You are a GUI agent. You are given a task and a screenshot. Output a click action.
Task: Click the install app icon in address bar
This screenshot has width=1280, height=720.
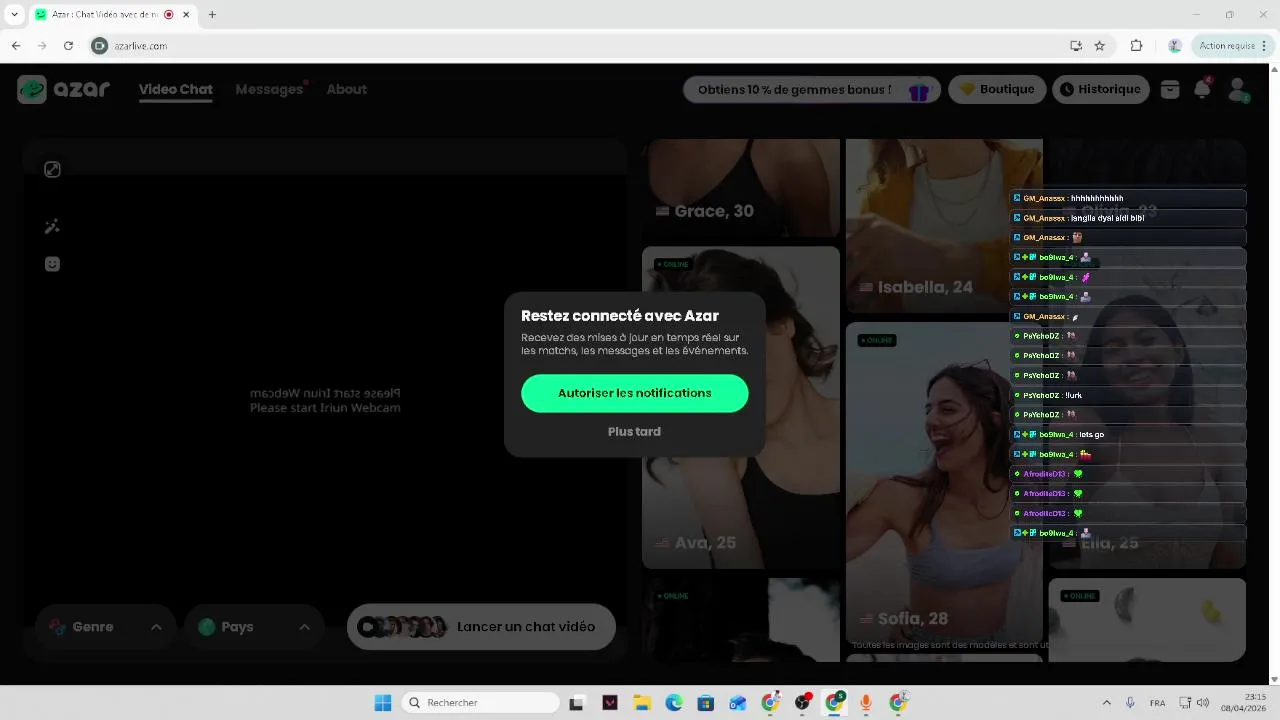pyautogui.click(x=1076, y=45)
